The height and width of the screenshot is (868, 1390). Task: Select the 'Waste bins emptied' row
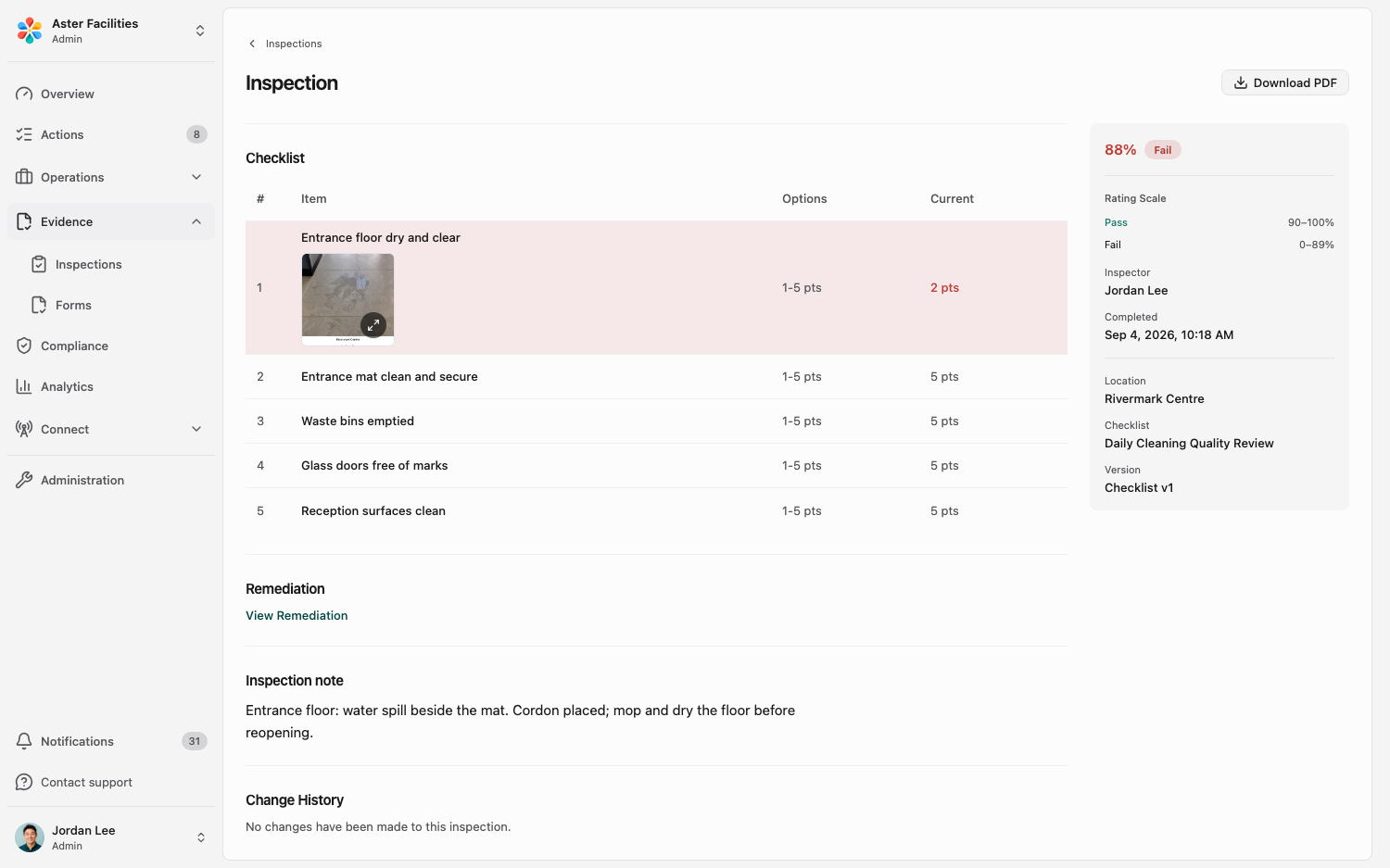coord(656,421)
